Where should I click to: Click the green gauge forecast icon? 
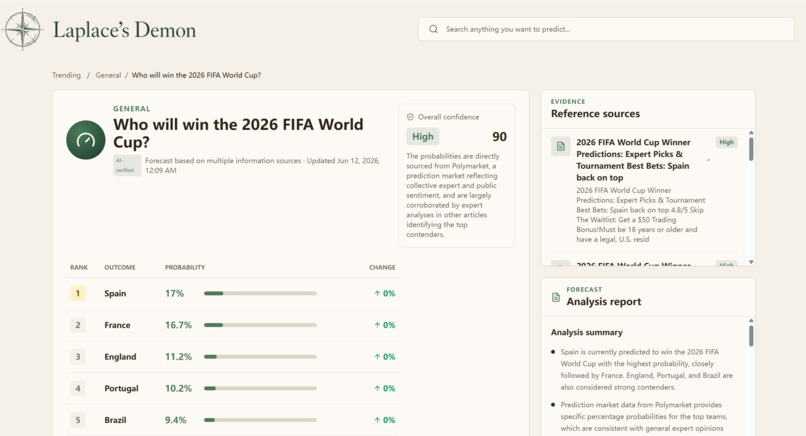tap(86, 140)
